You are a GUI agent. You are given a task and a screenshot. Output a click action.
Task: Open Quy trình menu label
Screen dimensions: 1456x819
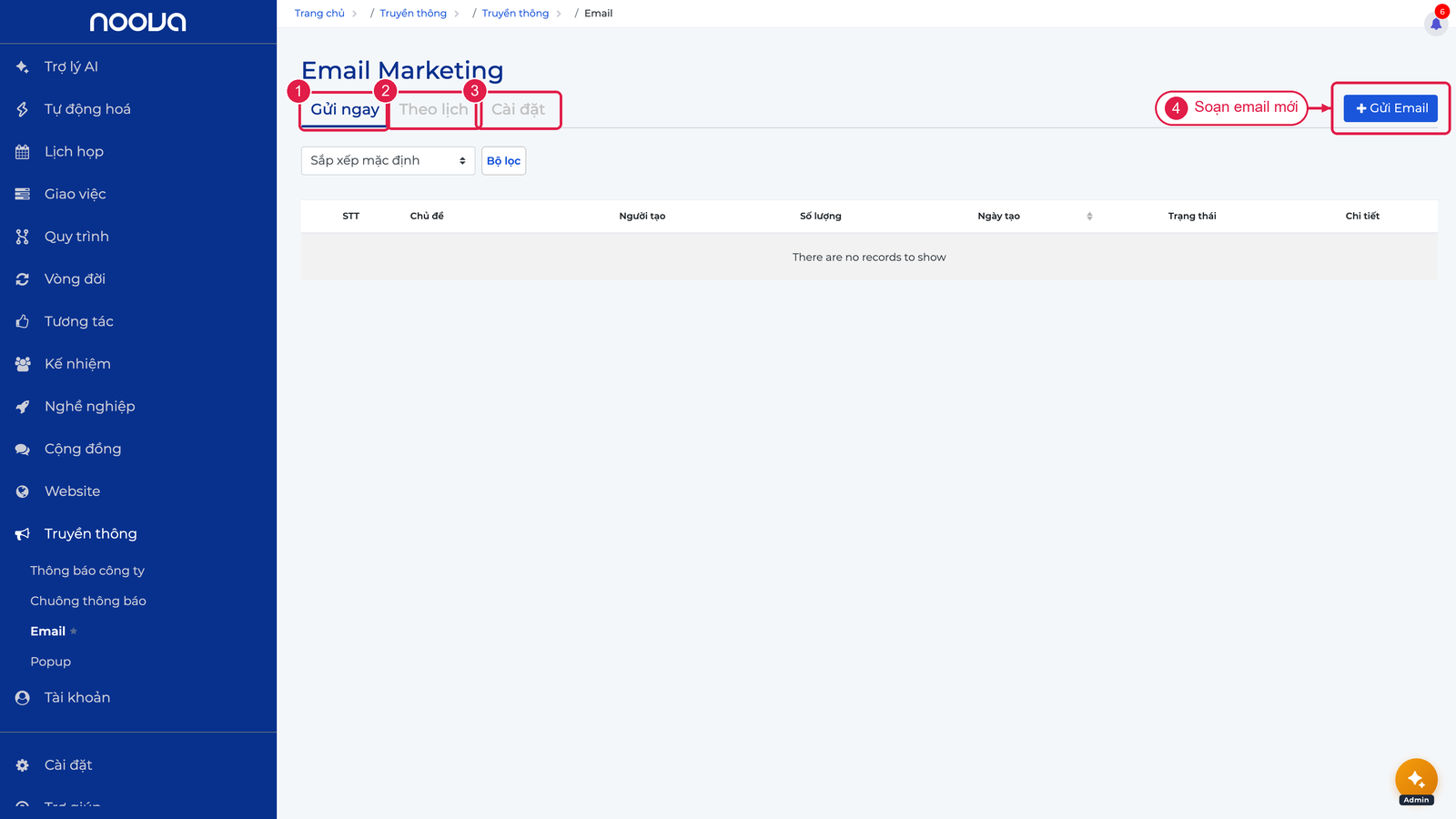point(76,237)
